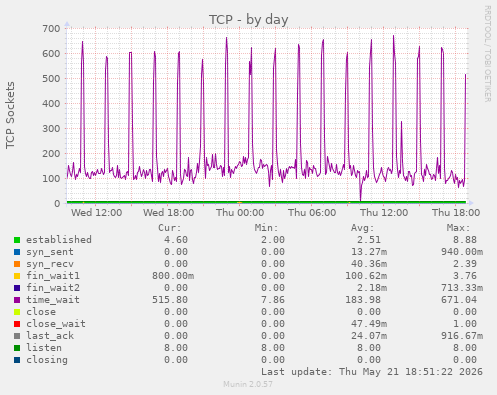Click the 'Cur:' column header
This screenshot has height=395, width=497.
pos(170,228)
